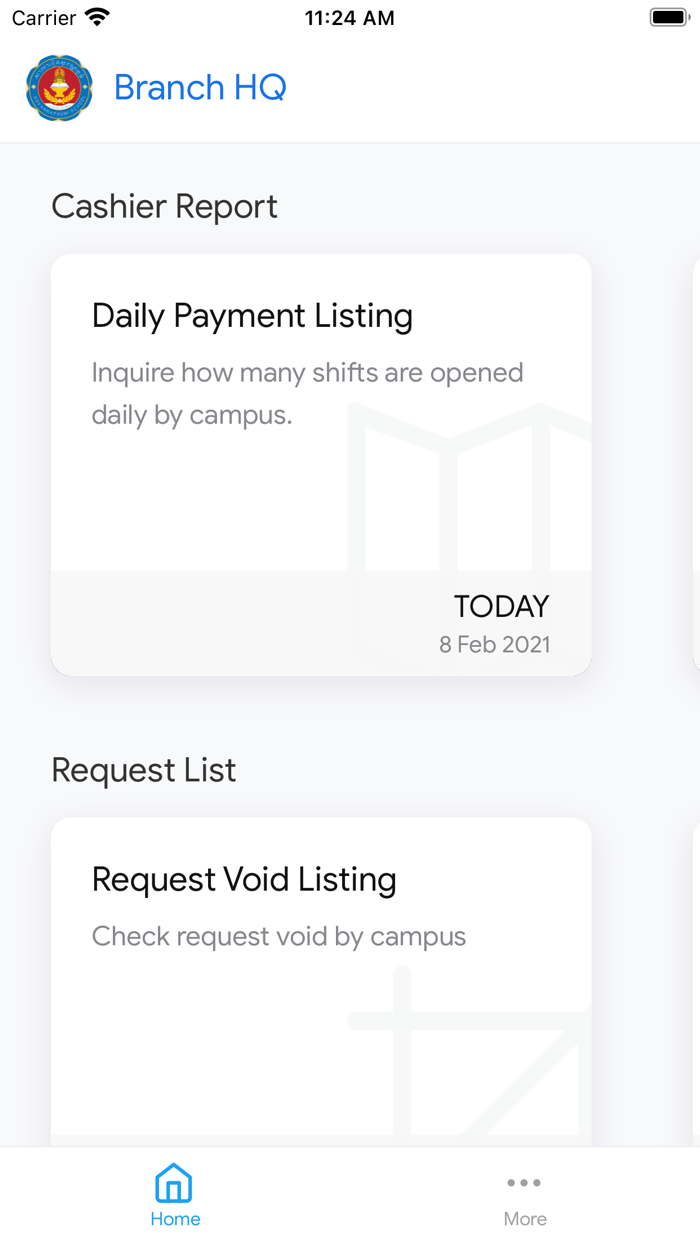Select the next partially visible Request List card
The height and width of the screenshot is (1244, 700).
695,980
